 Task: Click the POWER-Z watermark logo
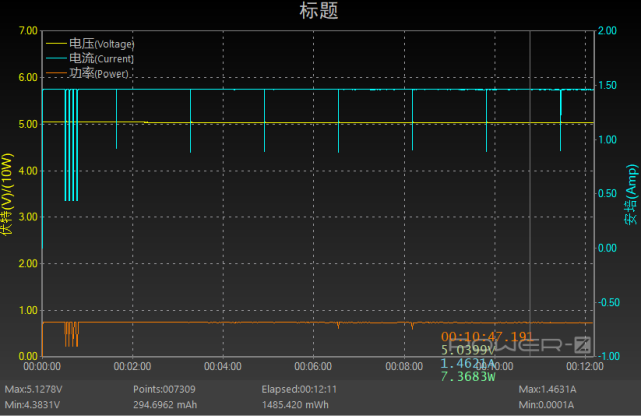coord(519,345)
